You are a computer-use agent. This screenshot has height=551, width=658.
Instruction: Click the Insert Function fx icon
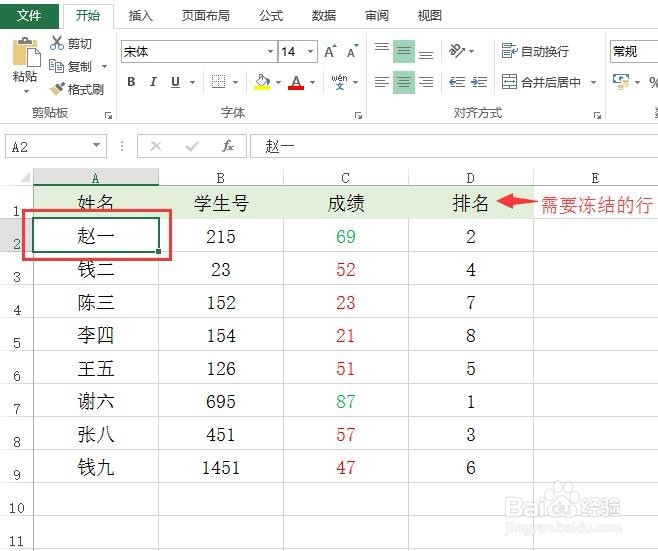tap(227, 146)
